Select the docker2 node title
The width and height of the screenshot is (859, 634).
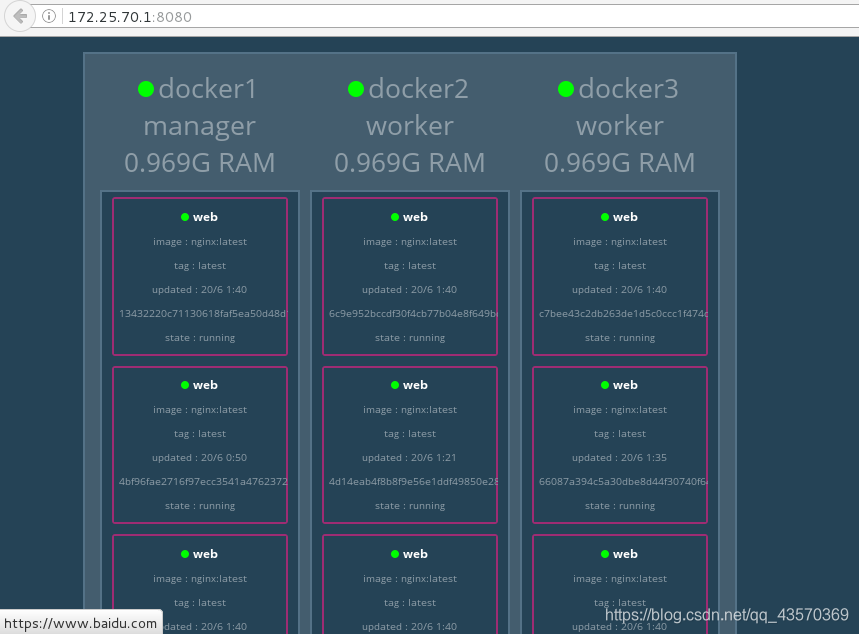pyautogui.click(x=419, y=89)
